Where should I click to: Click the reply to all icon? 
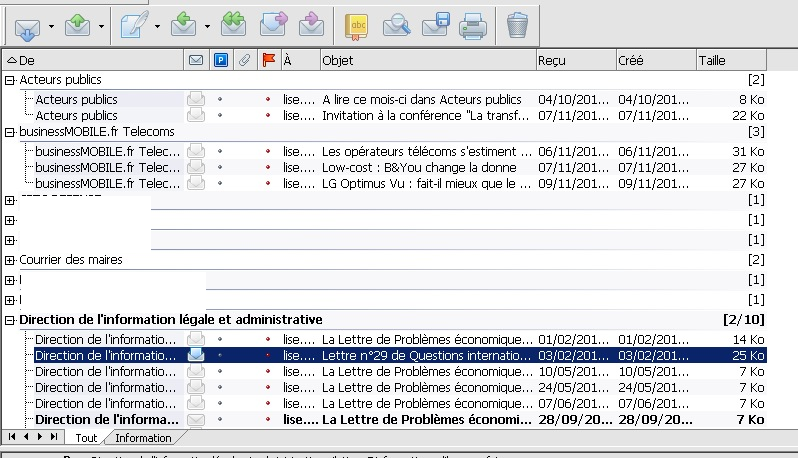[x=234, y=24]
